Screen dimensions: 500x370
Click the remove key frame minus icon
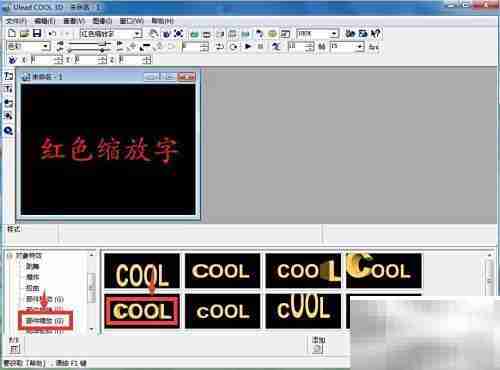145,47
